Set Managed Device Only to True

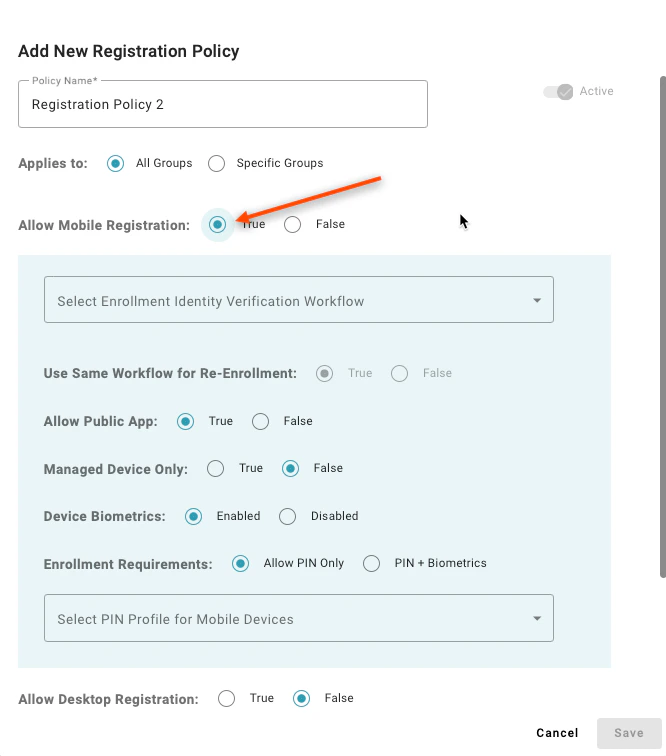coord(215,468)
